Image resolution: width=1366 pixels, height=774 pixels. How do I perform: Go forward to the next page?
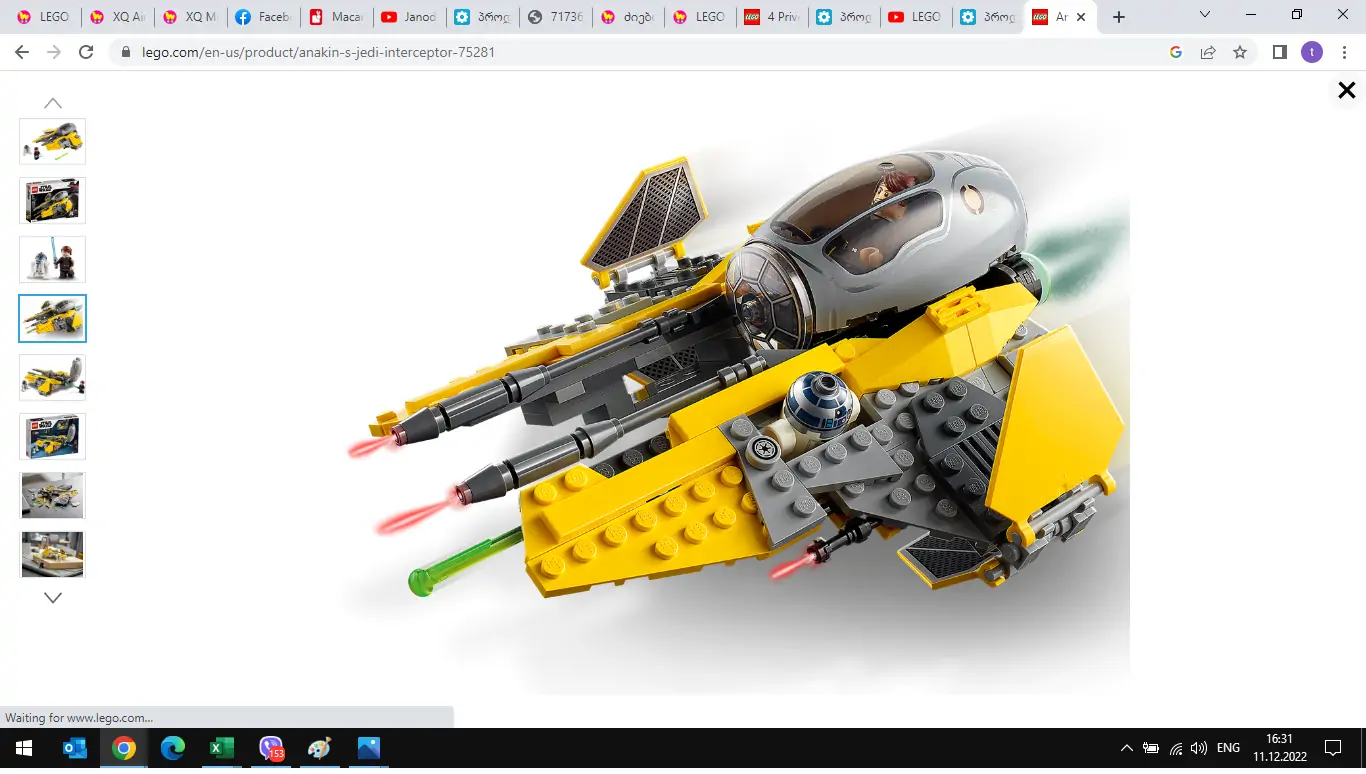coord(54,52)
